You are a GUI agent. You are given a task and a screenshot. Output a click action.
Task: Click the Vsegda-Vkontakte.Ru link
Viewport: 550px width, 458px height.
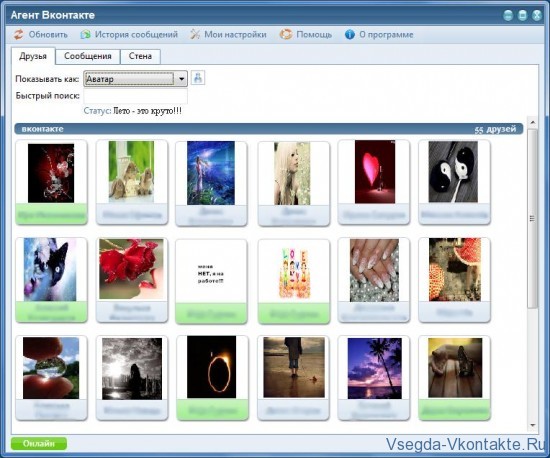click(x=466, y=444)
